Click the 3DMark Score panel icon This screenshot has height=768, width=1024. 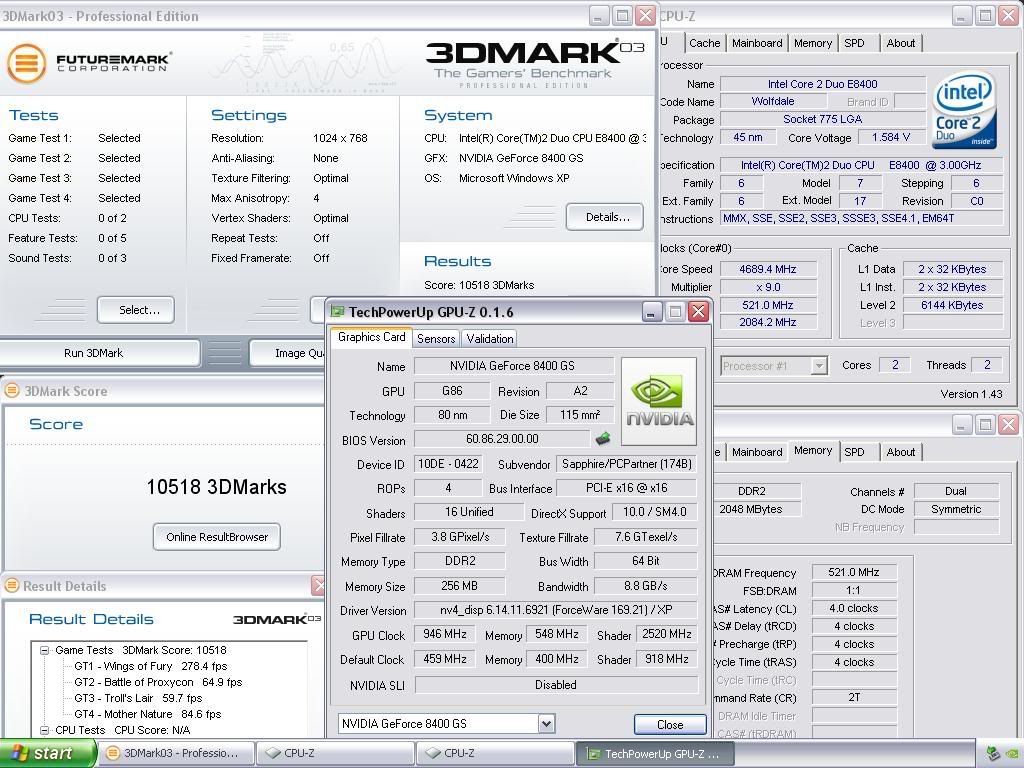(11, 391)
